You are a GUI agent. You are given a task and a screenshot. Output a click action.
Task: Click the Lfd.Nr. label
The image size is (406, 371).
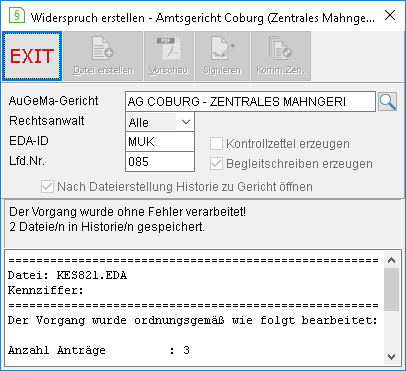click(x=27, y=161)
